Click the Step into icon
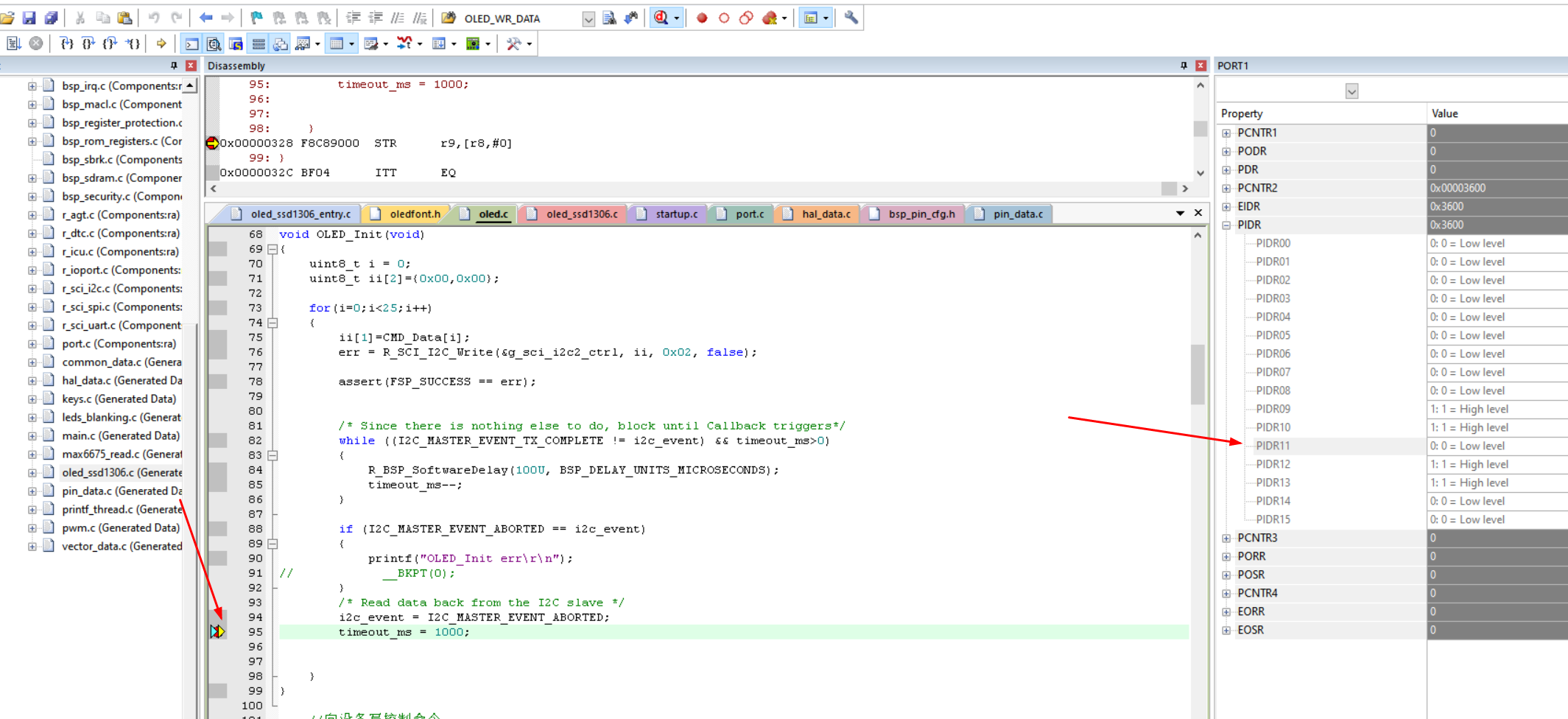Viewport: 1568px width, 719px height. 66,43
